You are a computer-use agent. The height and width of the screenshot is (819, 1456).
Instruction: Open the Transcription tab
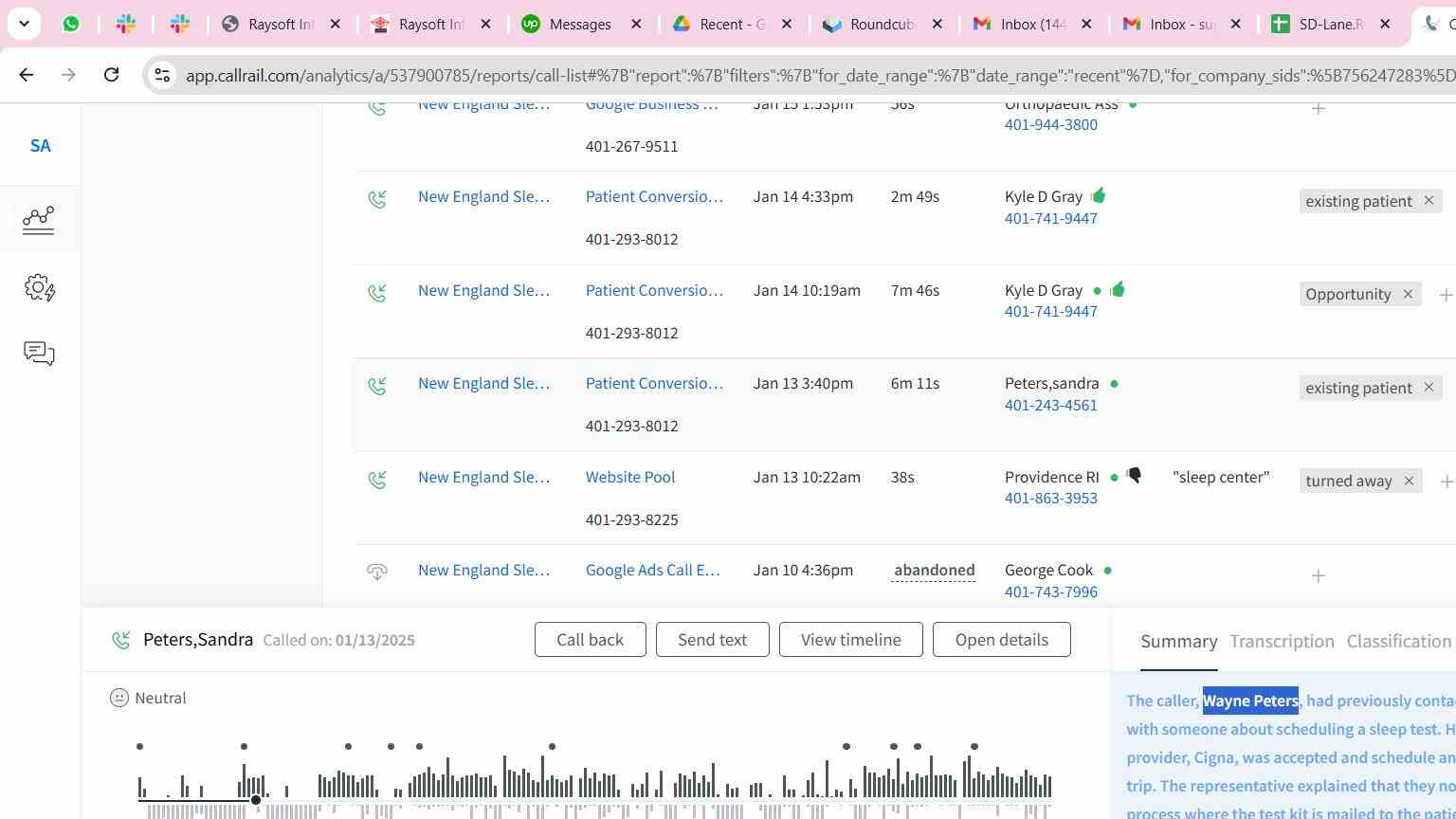pyautogui.click(x=1282, y=642)
